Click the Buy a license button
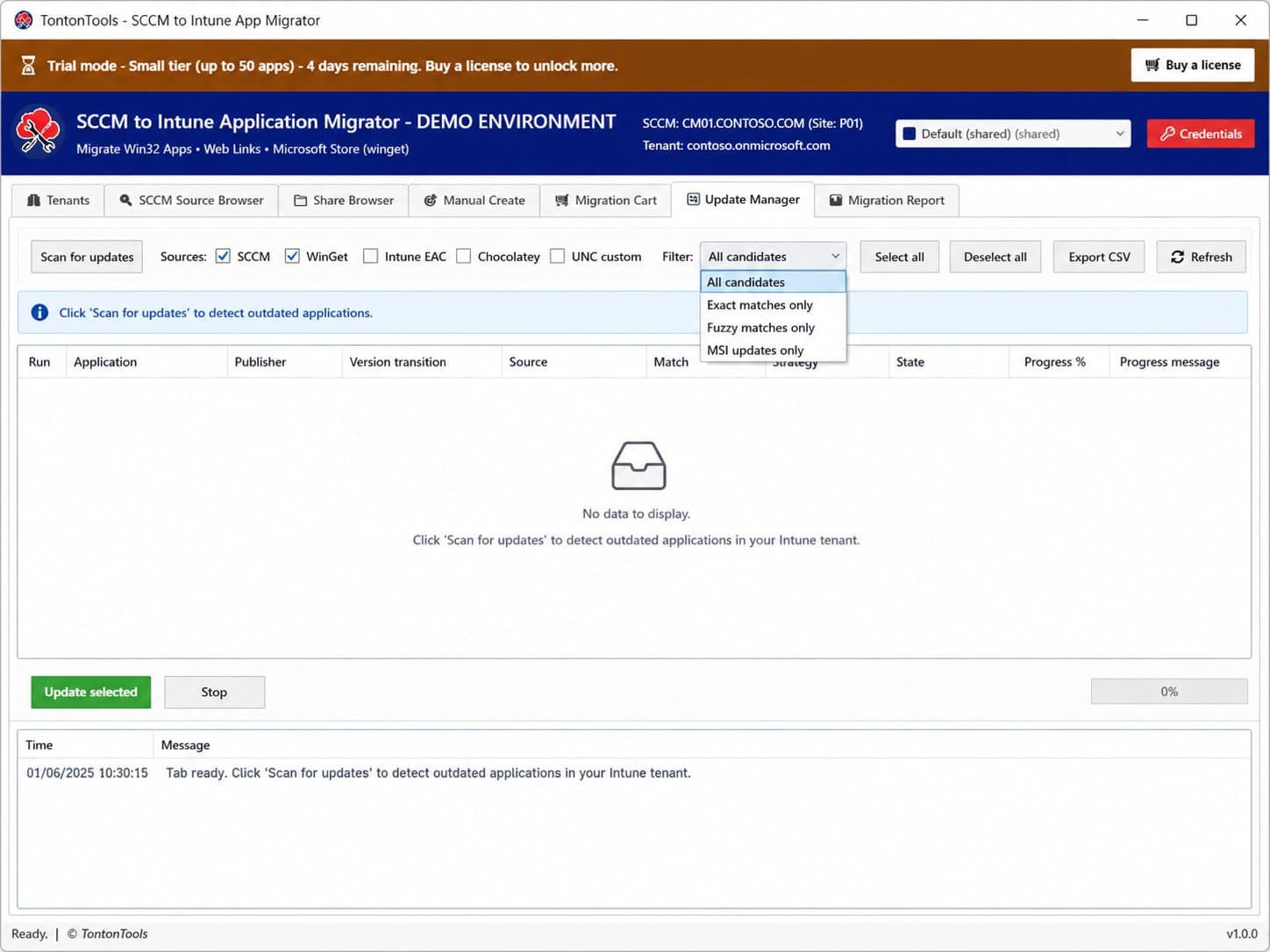 coord(1193,65)
